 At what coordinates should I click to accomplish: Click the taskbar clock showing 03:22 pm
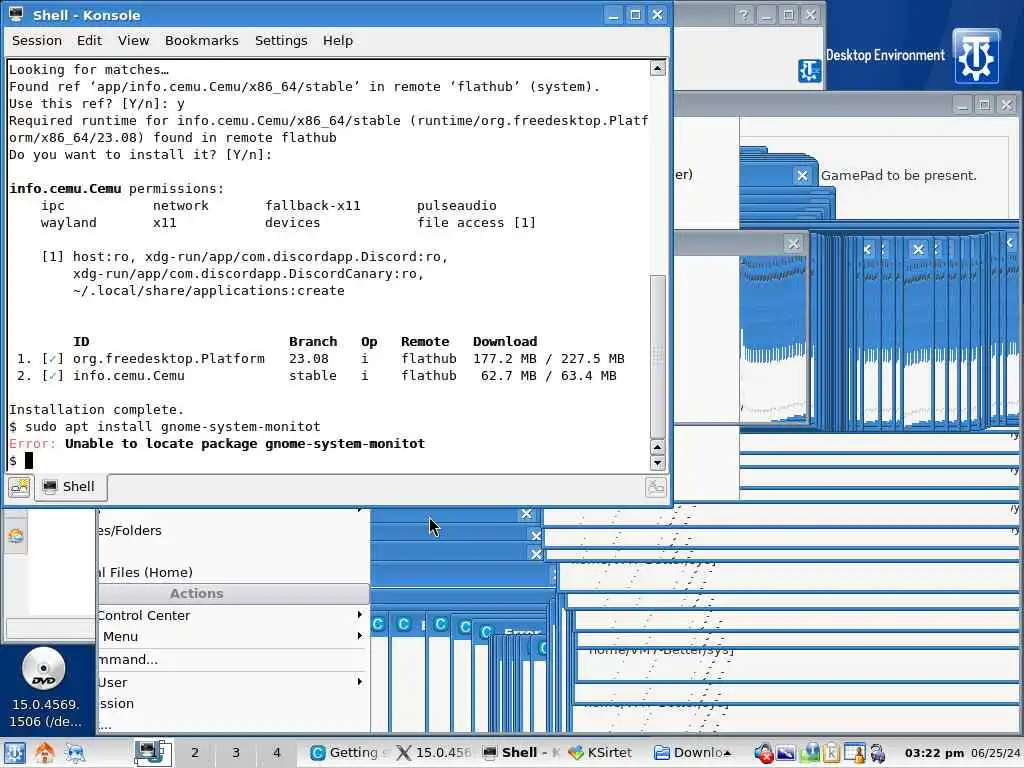pos(935,753)
